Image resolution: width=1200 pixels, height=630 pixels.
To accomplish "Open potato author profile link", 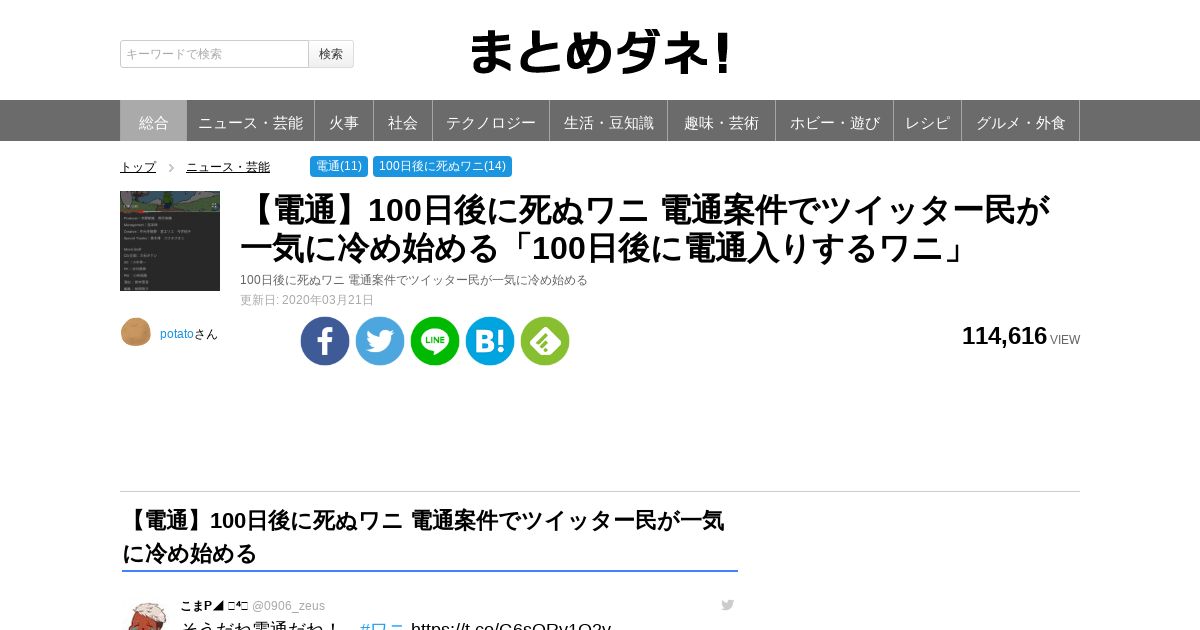I will (x=177, y=334).
